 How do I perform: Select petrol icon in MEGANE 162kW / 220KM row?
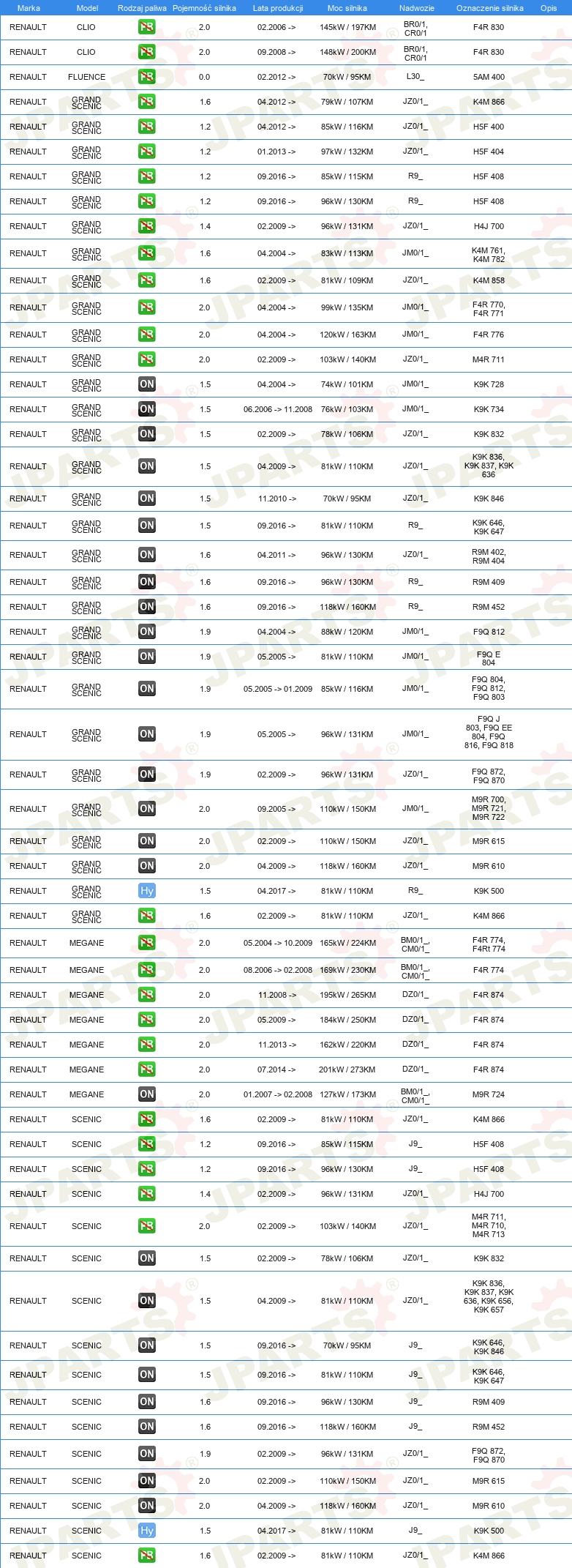146,1045
